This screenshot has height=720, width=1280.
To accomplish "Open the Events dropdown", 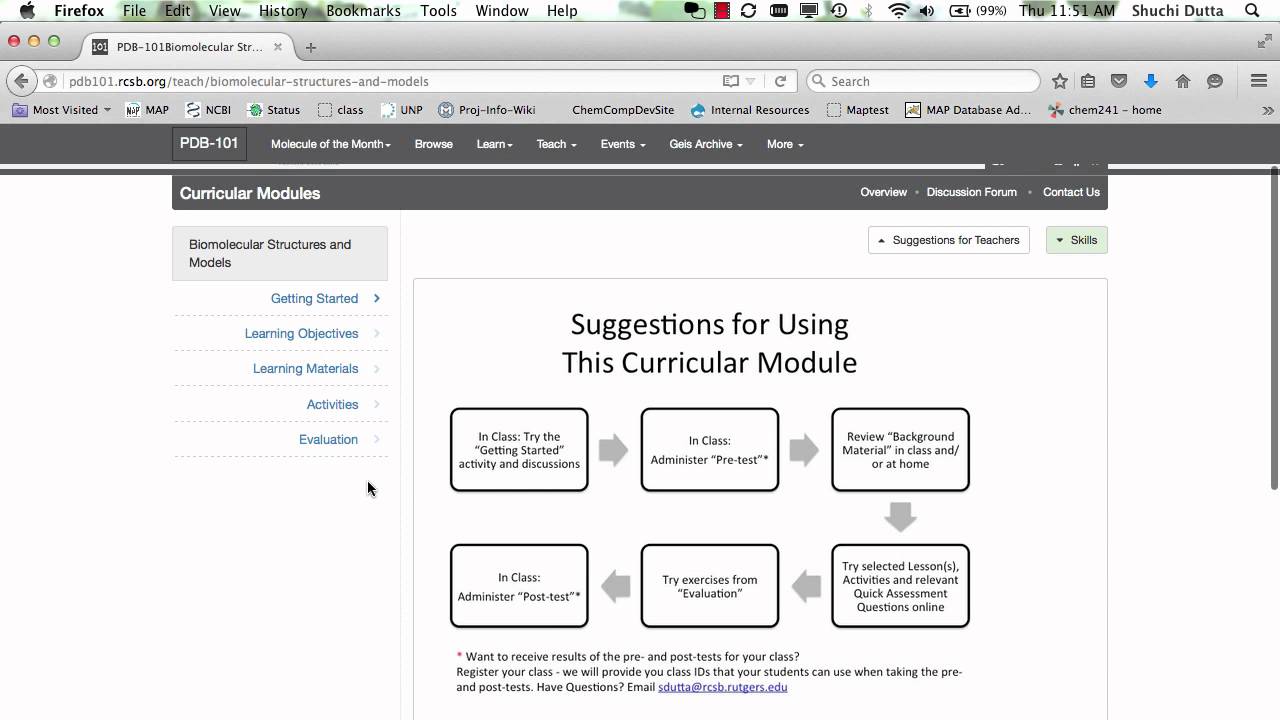I will [622, 144].
